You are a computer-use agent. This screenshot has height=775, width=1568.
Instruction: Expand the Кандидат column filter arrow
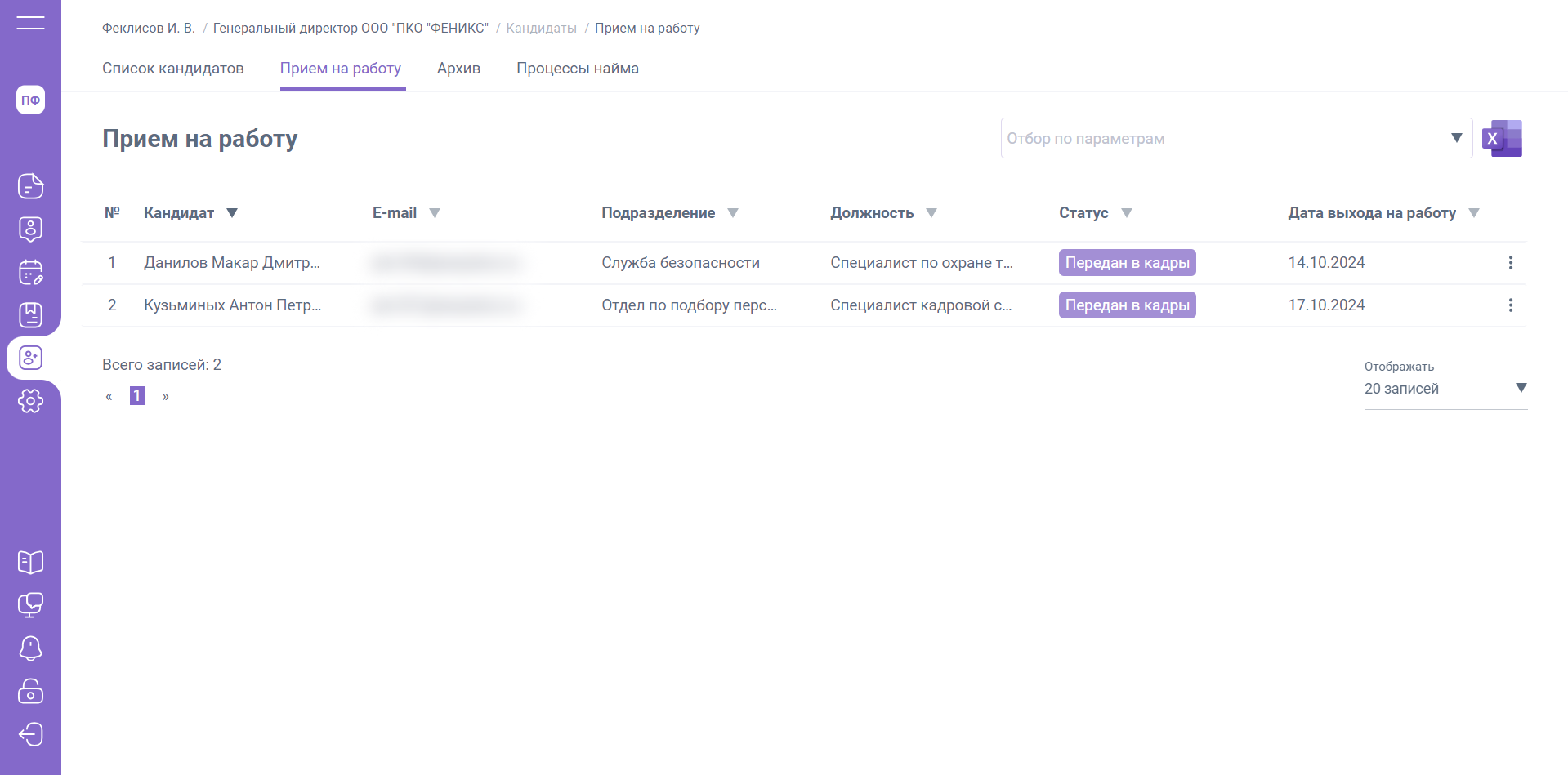click(x=232, y=213)
